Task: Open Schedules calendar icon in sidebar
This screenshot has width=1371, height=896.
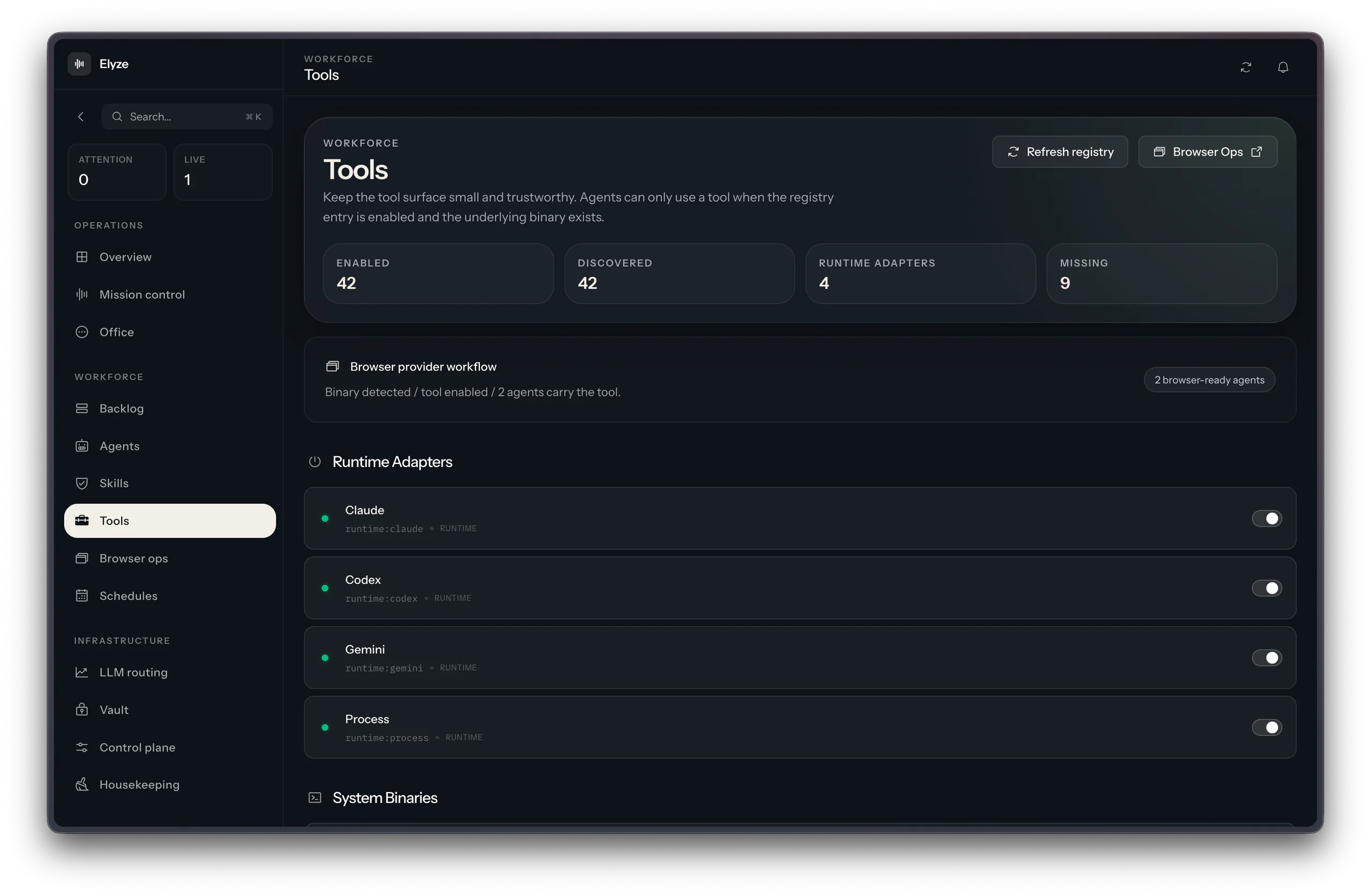Action: pyautogui.click(x=82, y=595)
